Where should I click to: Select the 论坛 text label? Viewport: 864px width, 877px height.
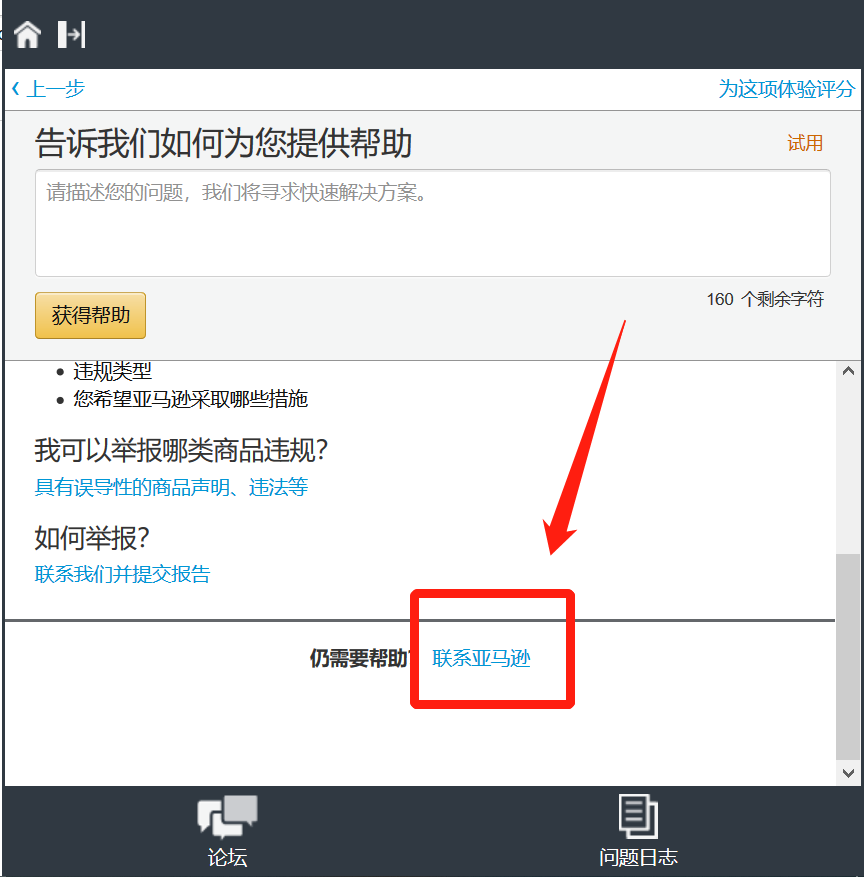click(x=227, y=857)
